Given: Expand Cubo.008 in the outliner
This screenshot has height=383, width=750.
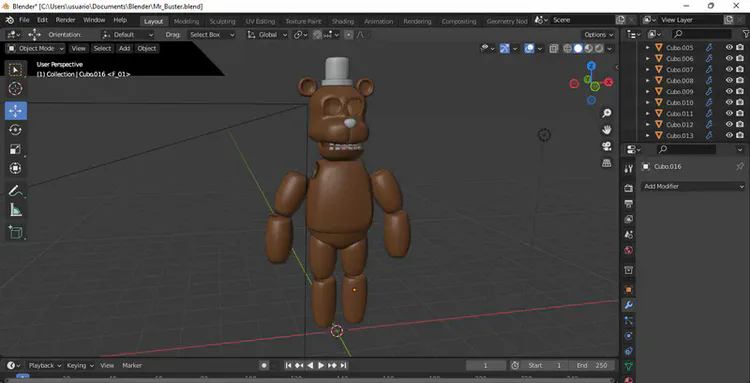Looking at the screenshot, I should coord(647,80).
